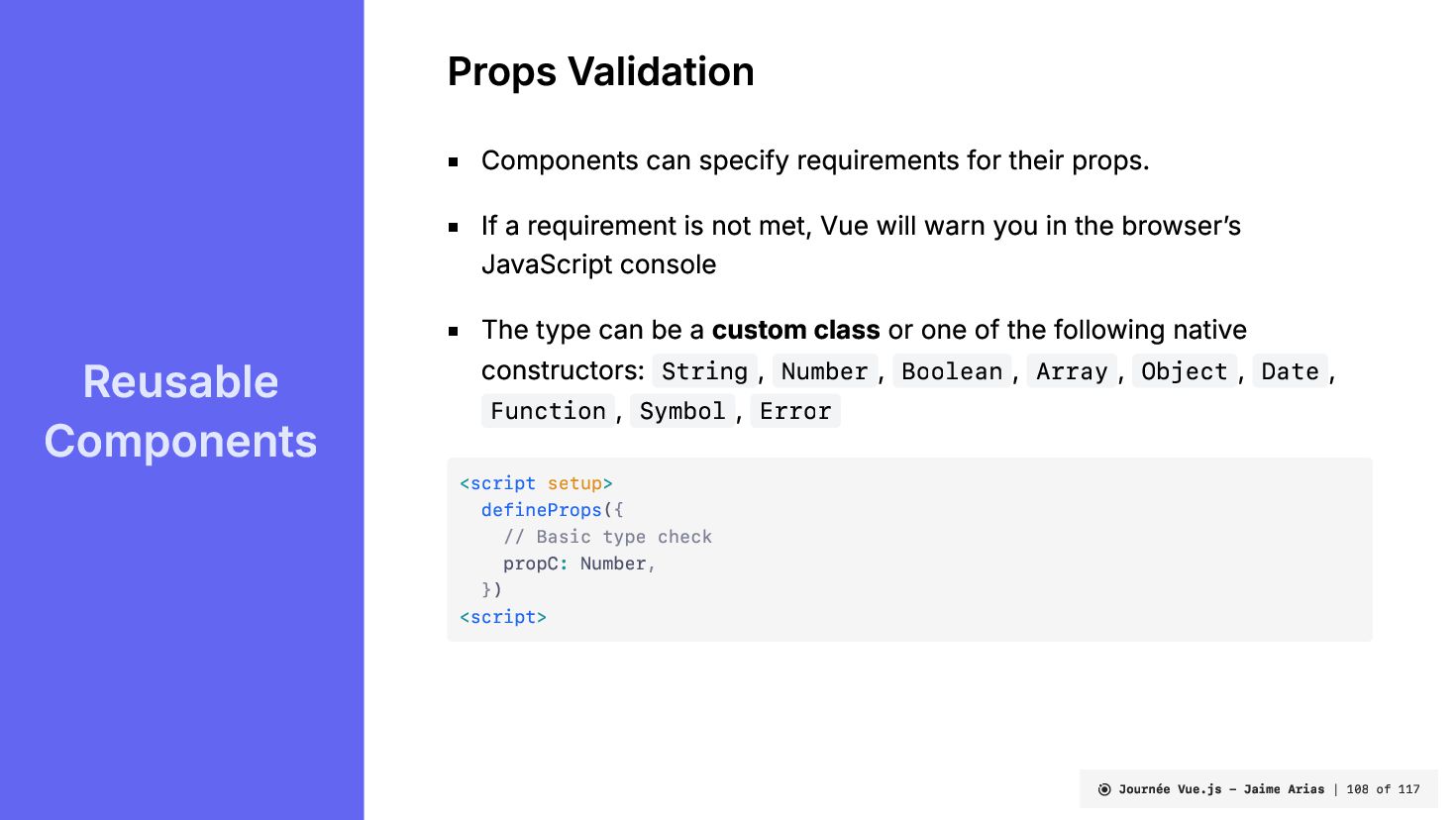
Task: Click the 'Function' inline code label
Action: click(548, 411)
